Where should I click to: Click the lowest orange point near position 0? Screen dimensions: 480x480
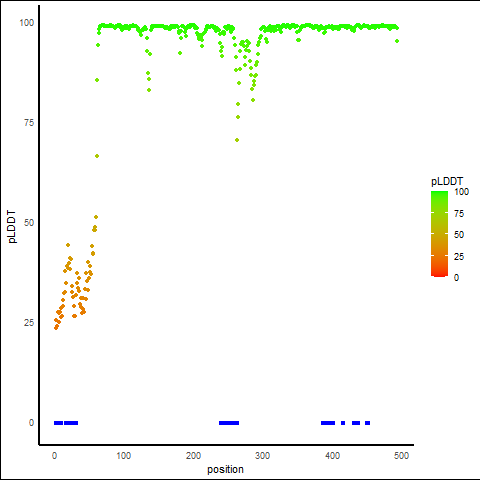(x=56, y=328)
